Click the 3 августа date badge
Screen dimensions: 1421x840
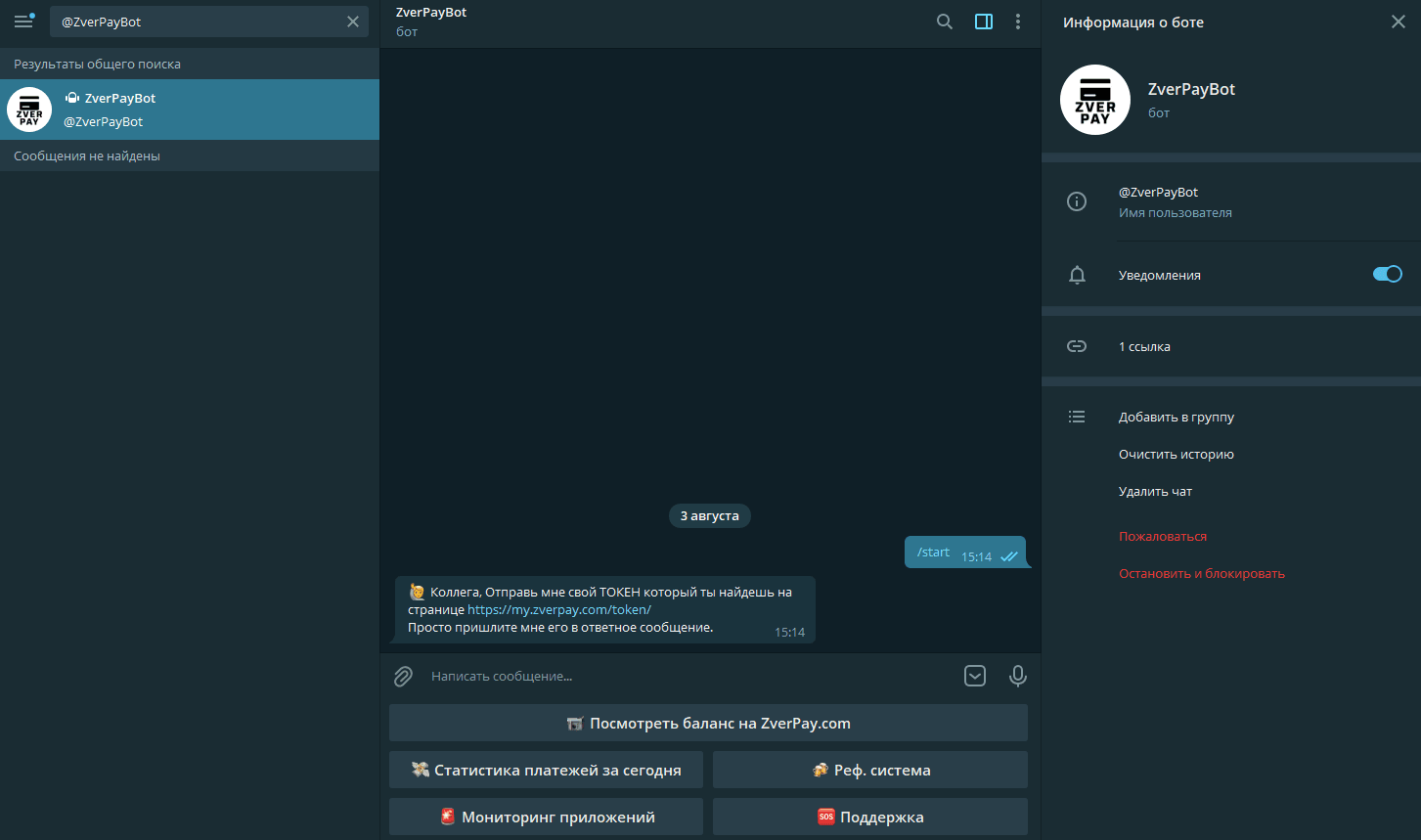(x=710, y=515)
